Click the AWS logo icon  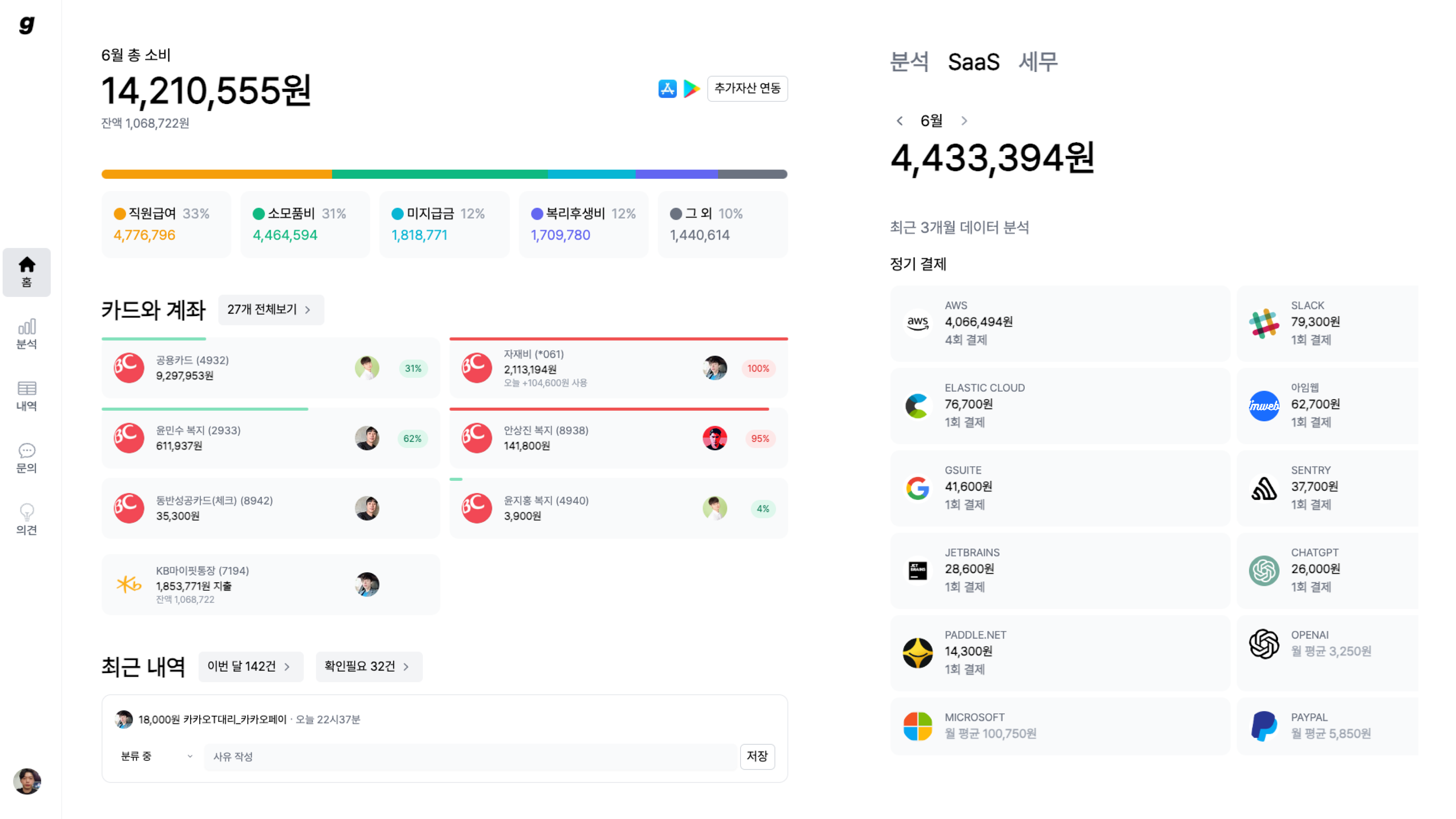(x=917, y=323)
